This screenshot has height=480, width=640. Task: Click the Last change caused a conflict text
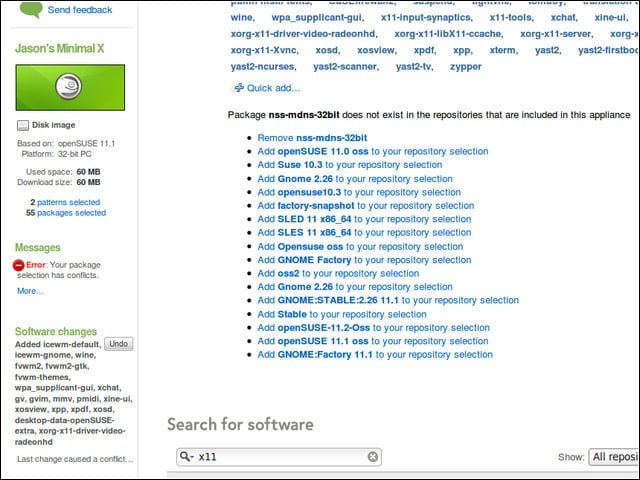(x=75, y=459)
